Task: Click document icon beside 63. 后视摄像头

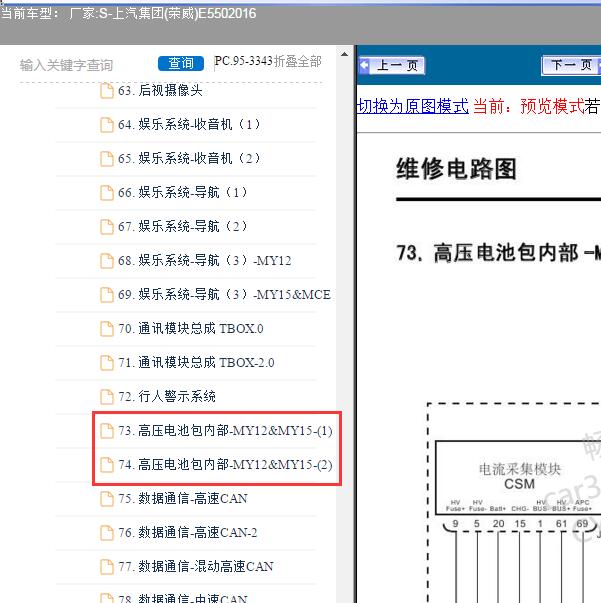Action: pos(107,91)
